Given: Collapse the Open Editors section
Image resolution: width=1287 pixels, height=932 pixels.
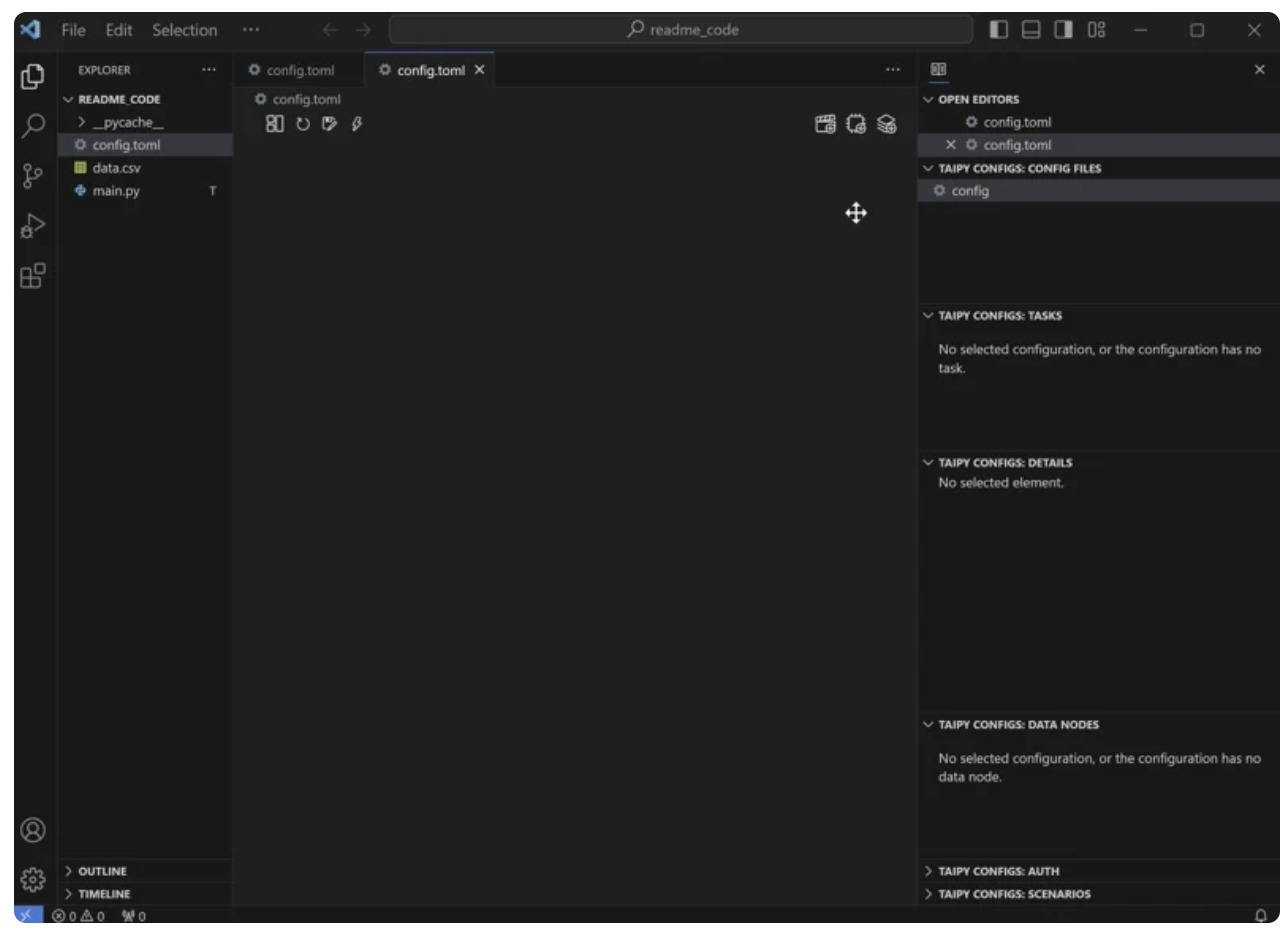Looking at the screenshot, I should tap(1097, 99).
